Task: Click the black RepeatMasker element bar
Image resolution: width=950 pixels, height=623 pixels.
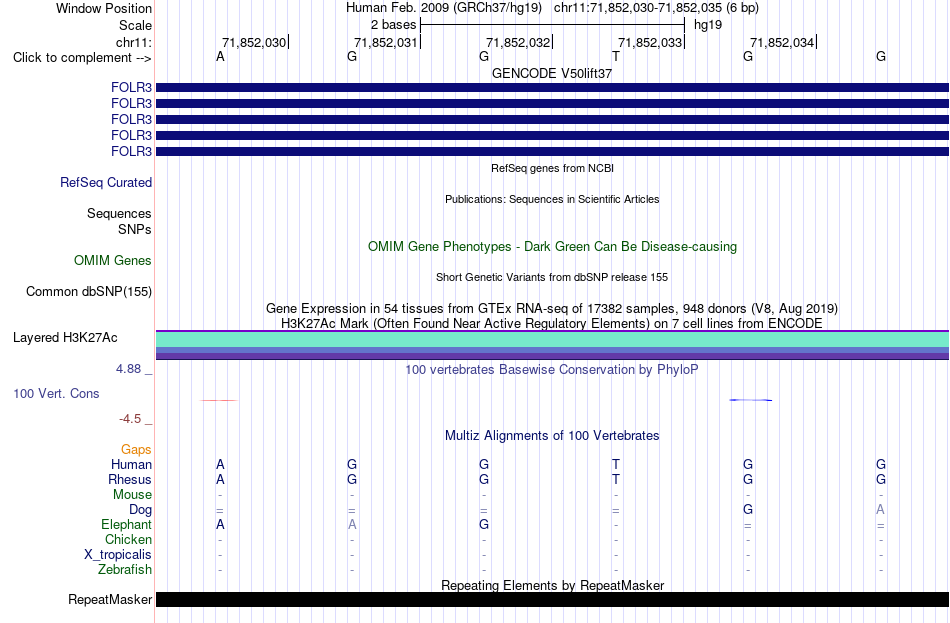Action: (x=552, y=599)
